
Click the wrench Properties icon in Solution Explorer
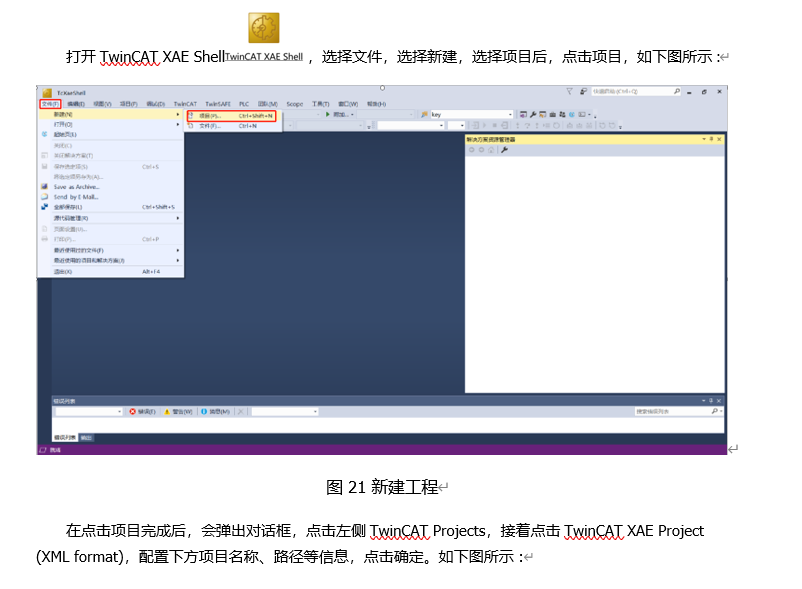[x=505, y=150]
